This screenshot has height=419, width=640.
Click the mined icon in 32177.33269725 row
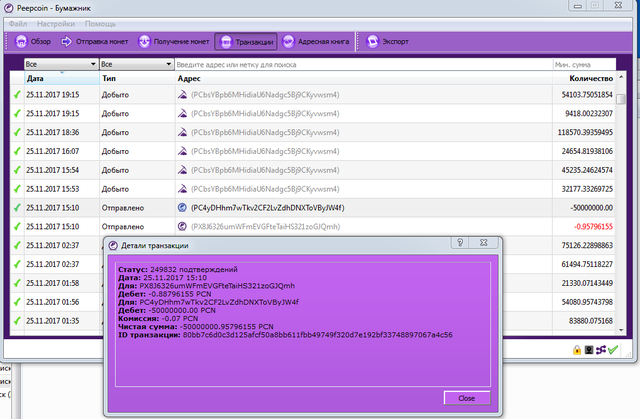pos(182,188)
